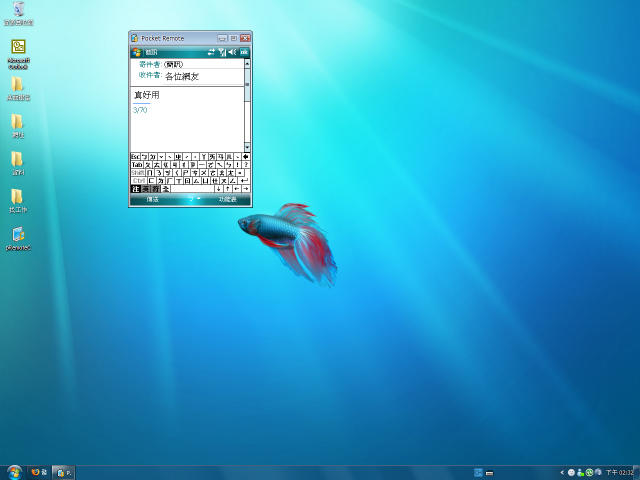The width and height of the screenshot is (640, 480).
Task: Open the 功能表 menu softkey
Action: click(x=228, y=199)
